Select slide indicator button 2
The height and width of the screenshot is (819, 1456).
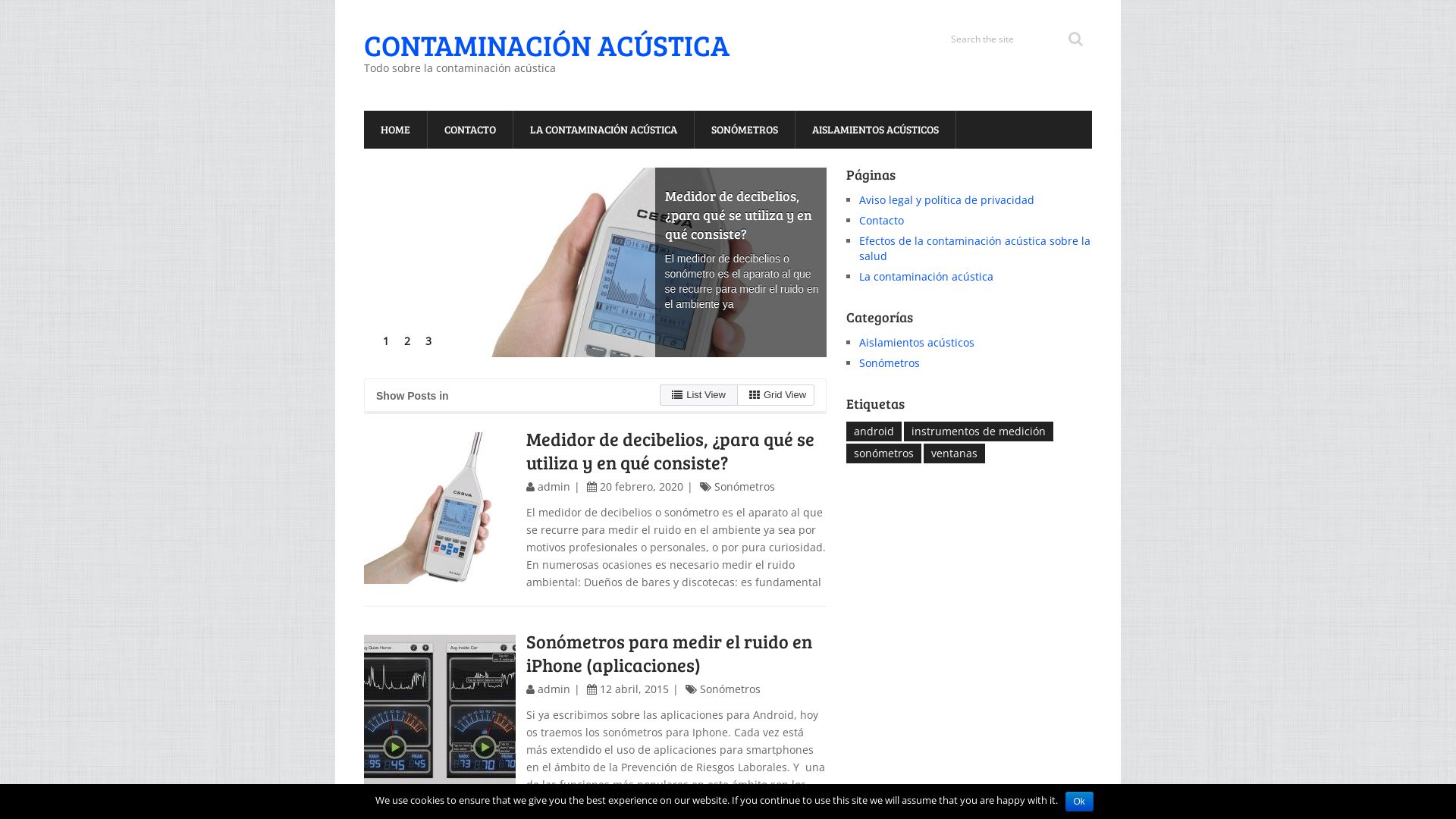click(x=407, y=340)
